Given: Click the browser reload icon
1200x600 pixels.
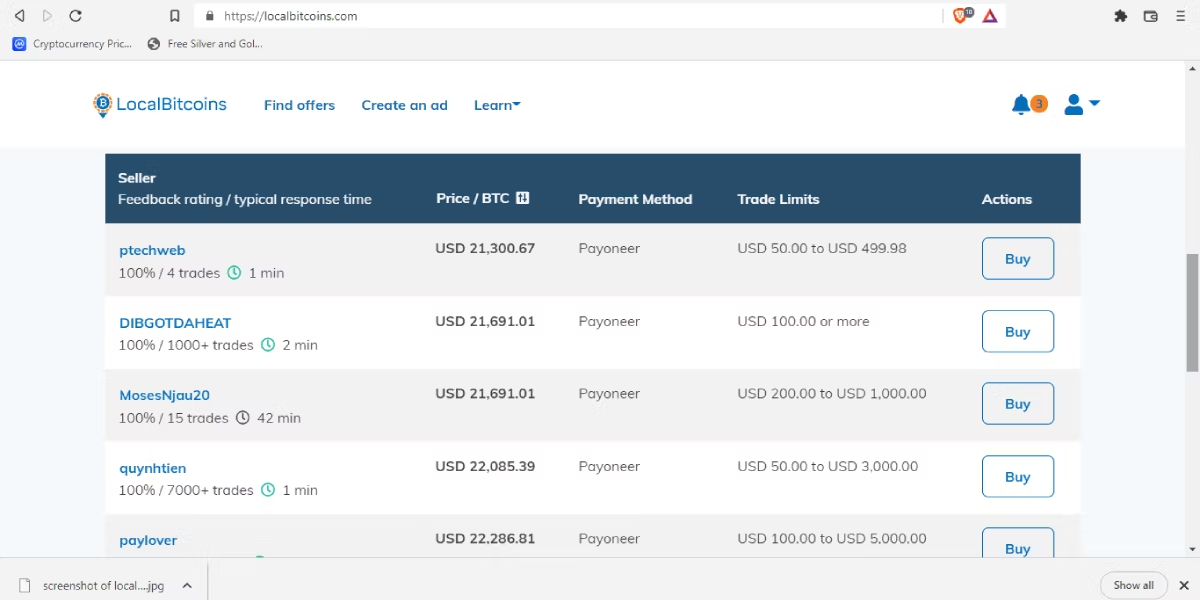Looking at the screenshot, I should 75,16.
